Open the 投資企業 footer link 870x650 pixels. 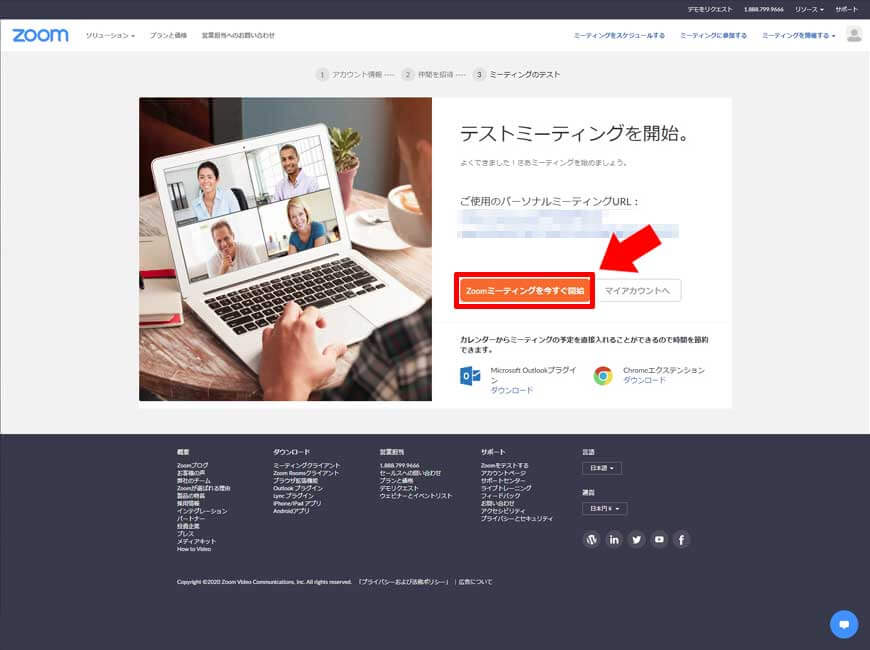(x=188, y=526)
